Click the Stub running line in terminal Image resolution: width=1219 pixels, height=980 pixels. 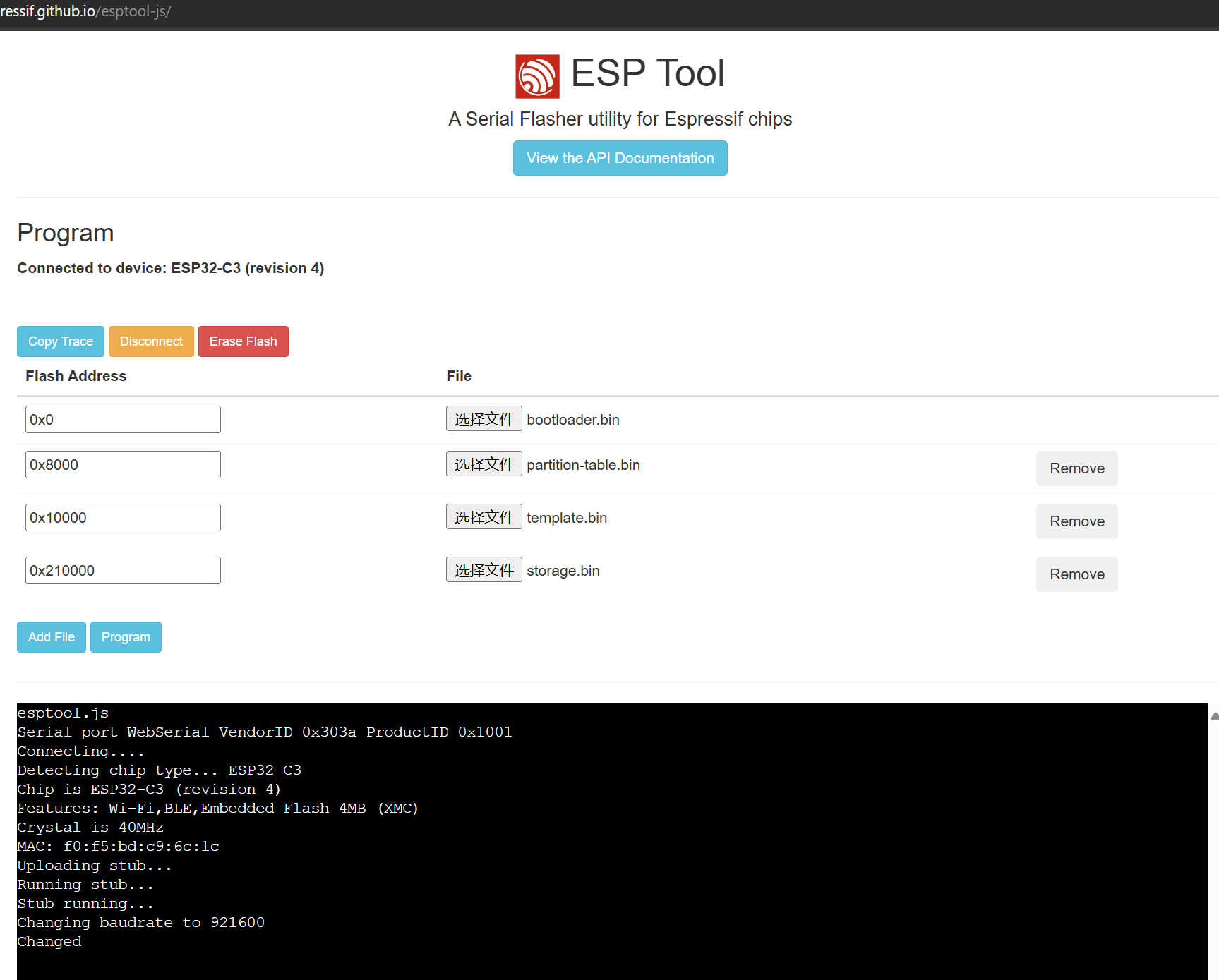pos(85,903)
